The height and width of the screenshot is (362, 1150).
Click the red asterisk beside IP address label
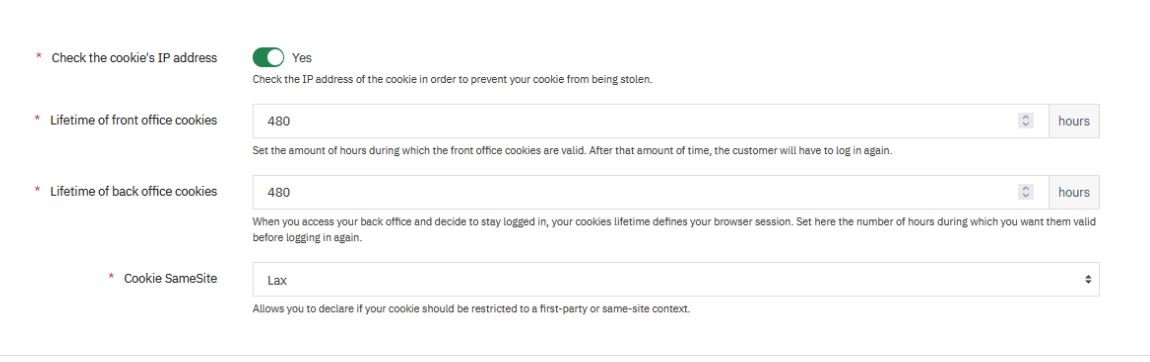[x=39, y=56]
